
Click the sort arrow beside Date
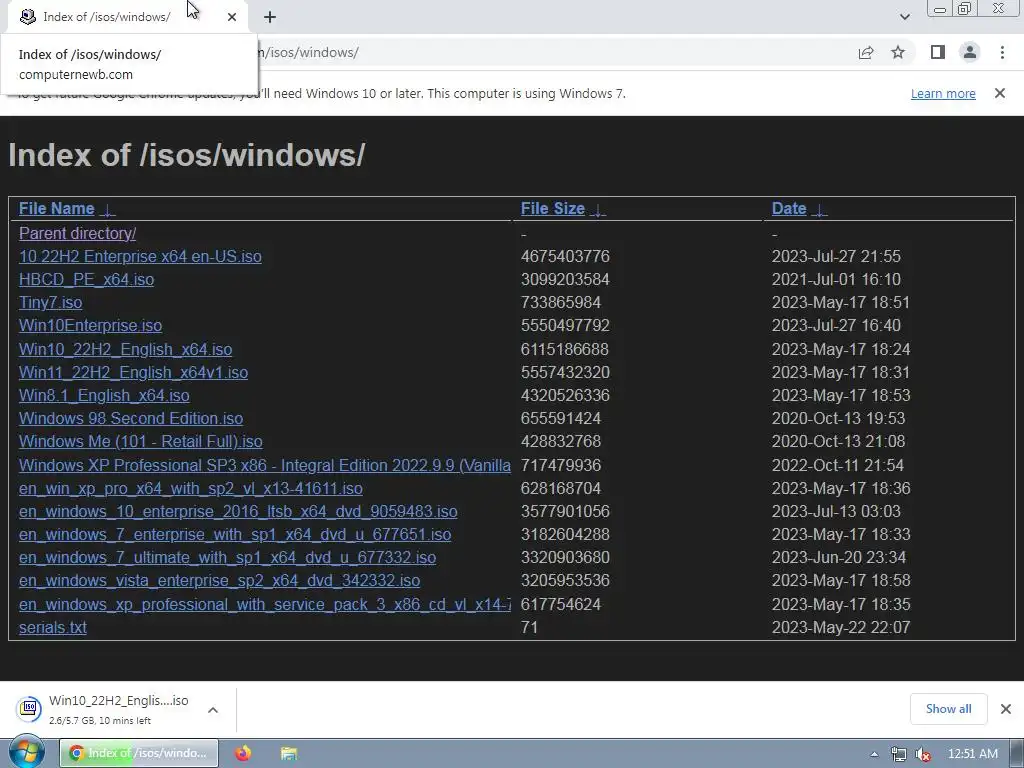[x=819, y=210]
